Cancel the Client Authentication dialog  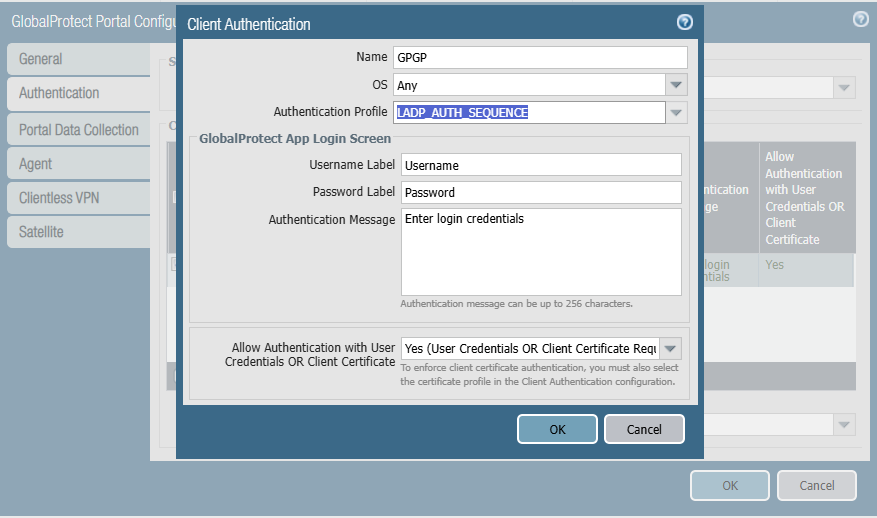pyautogui.click(x=644, y=429)
